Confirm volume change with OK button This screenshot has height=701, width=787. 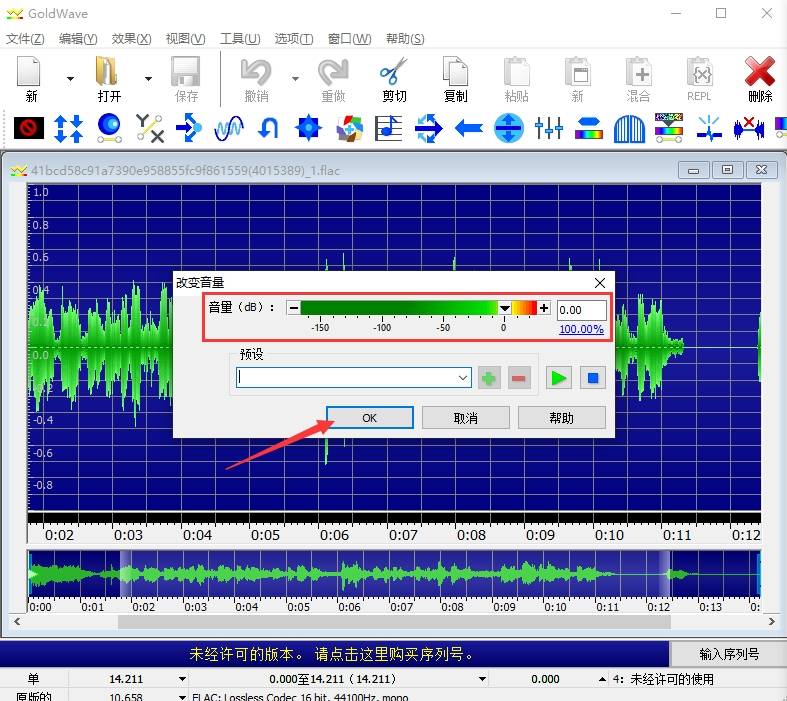click(x=370, y=417)
